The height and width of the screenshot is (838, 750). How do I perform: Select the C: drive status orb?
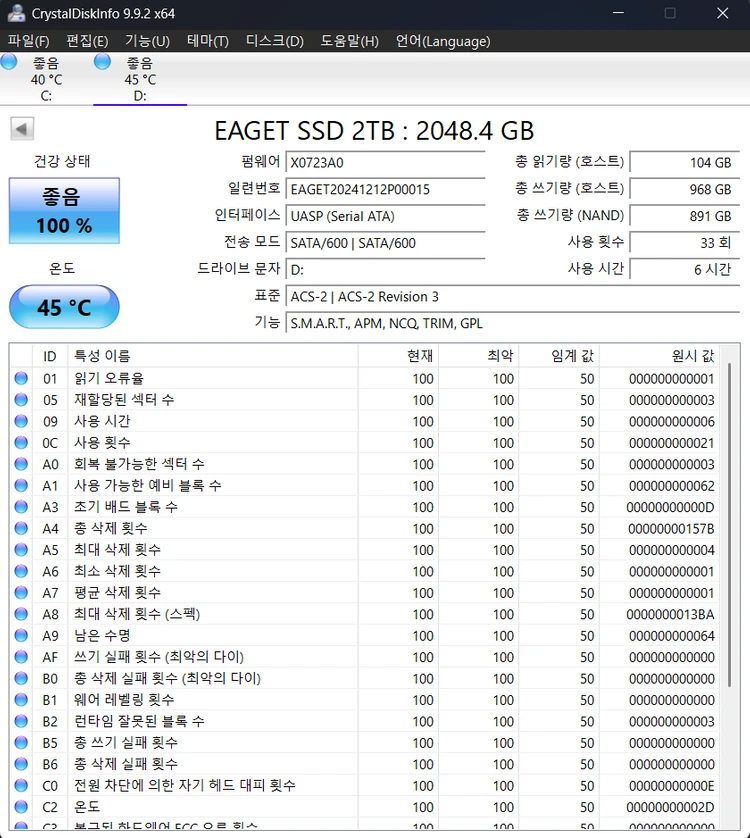(9, 62)
